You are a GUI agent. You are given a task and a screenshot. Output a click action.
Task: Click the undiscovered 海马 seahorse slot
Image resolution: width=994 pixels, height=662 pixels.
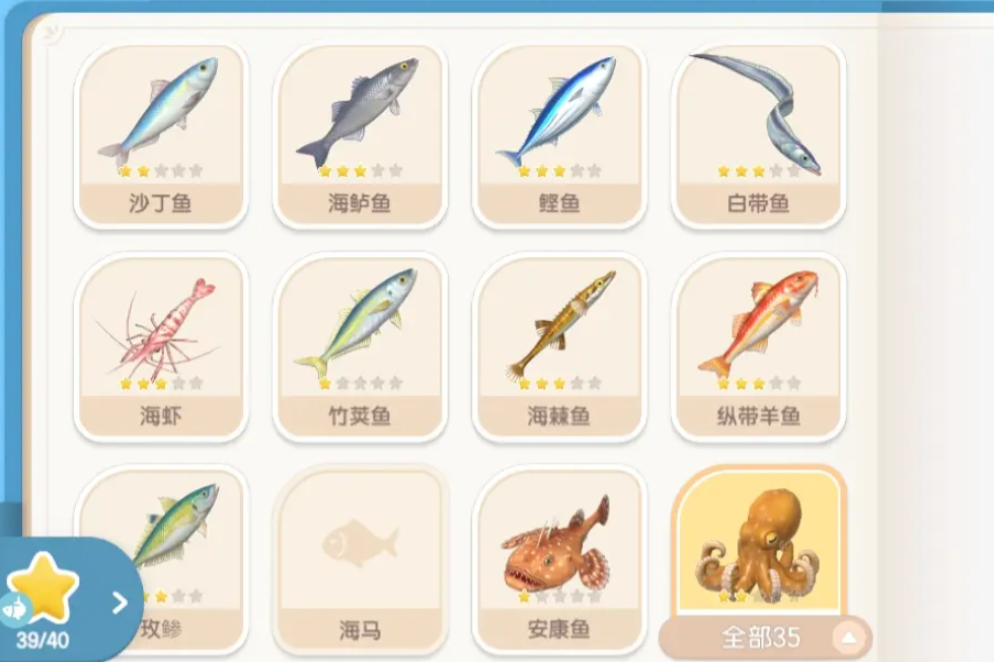click(x=360, y=561)
